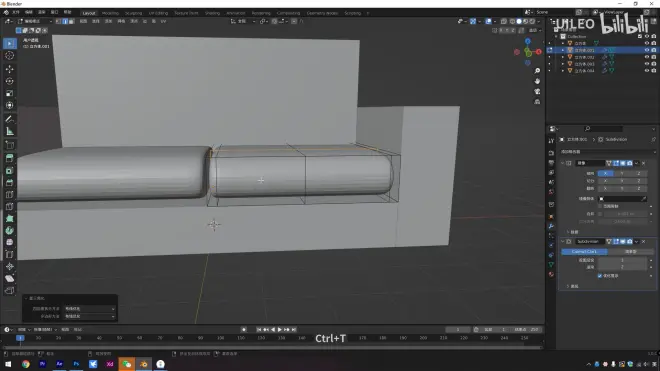Toggle camera view in the viewport

tap(537, 91)
